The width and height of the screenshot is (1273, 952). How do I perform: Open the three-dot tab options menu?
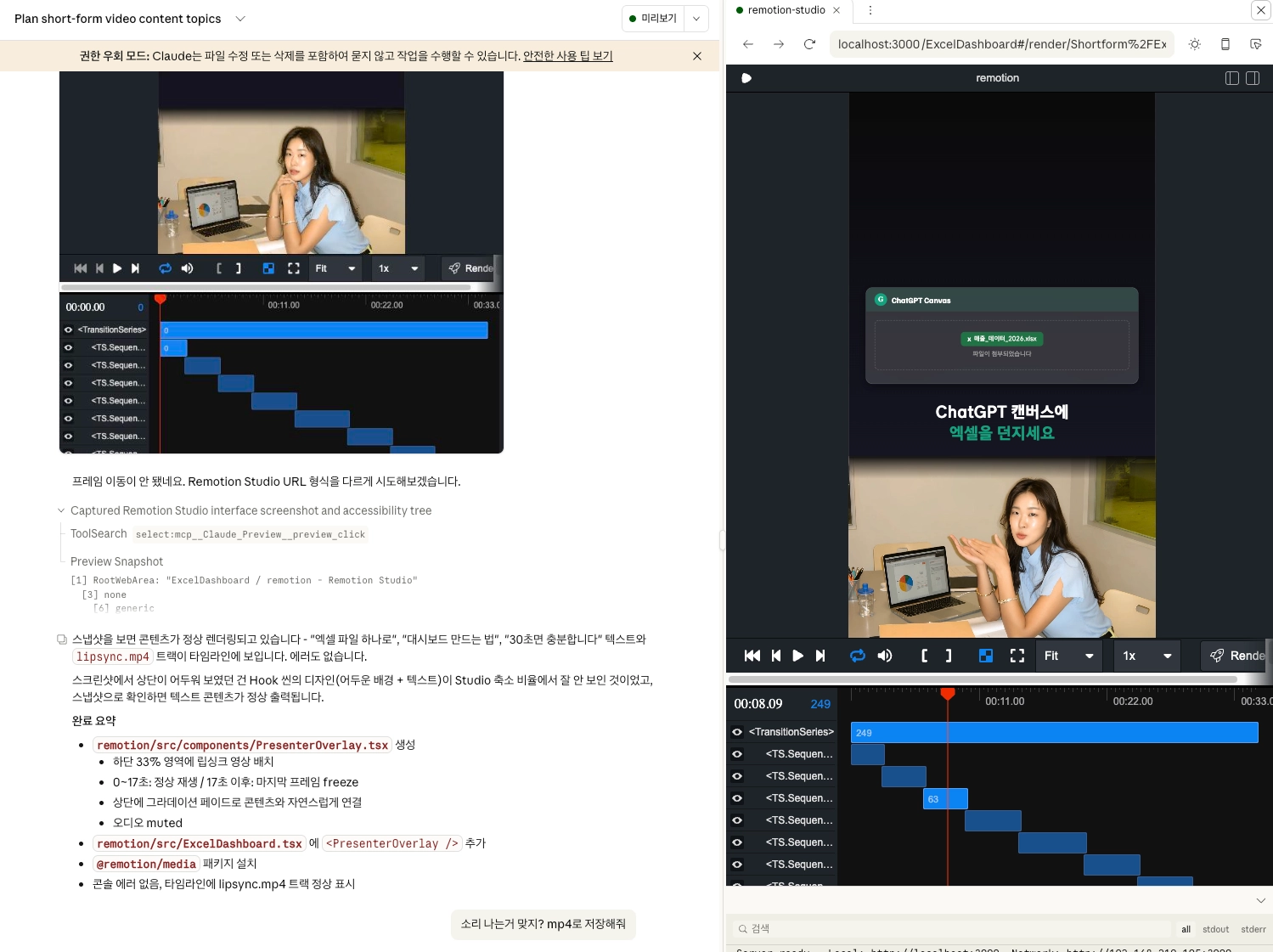pyautogui.click(x=870, y=10)
